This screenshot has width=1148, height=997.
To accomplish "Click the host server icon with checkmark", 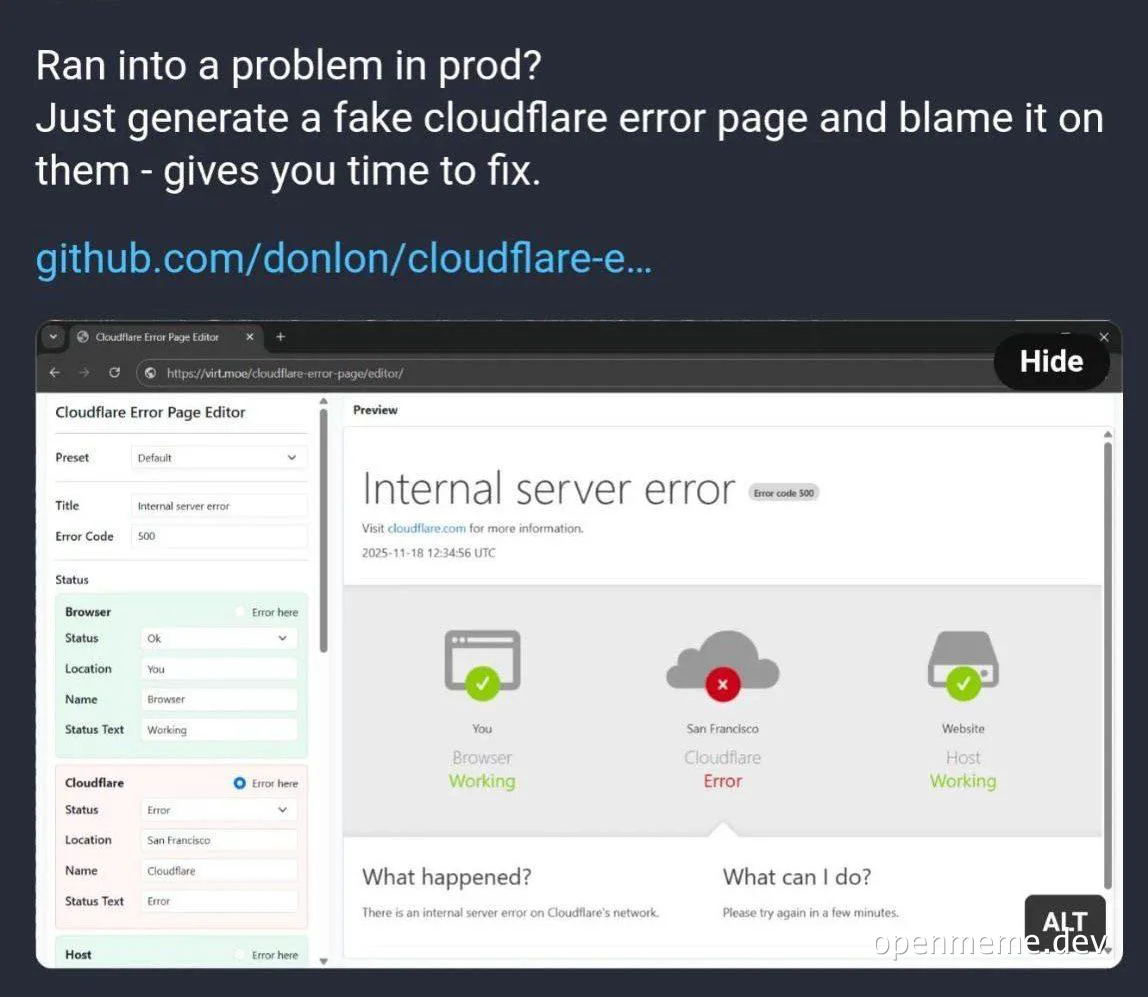I will click(963, 665).
